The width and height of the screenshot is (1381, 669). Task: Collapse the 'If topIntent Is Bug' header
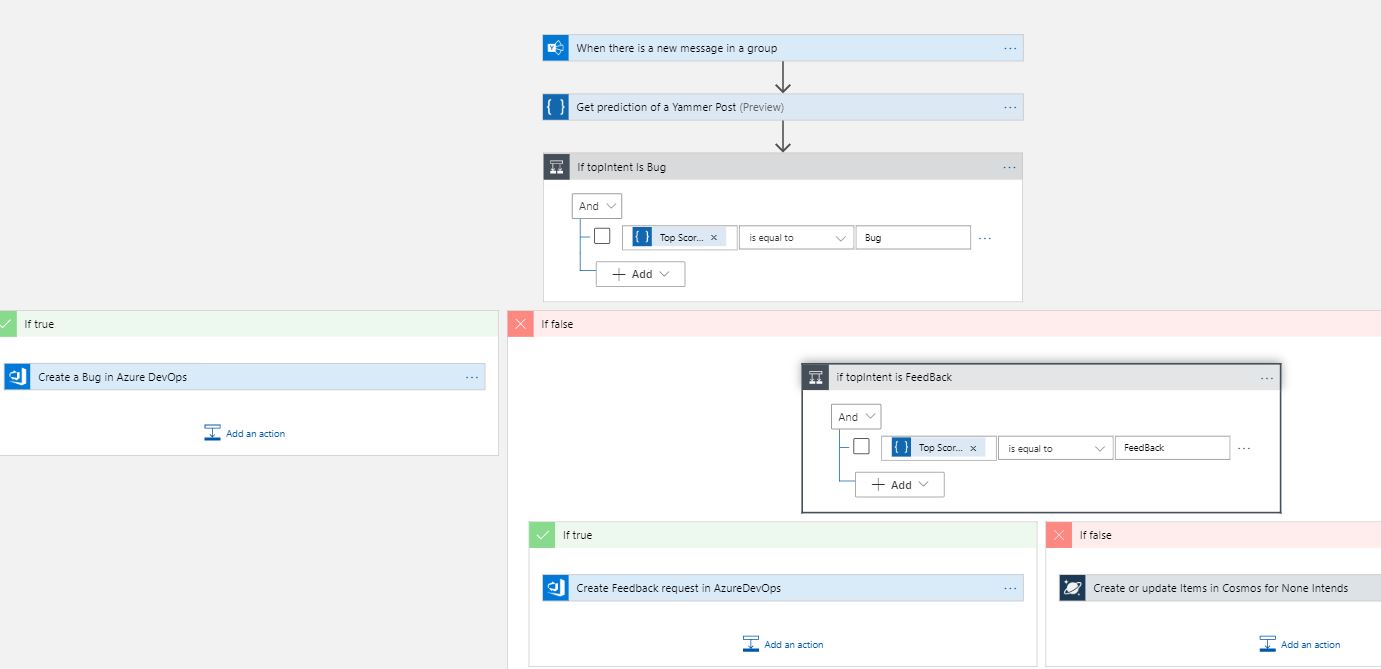point(783,167)
